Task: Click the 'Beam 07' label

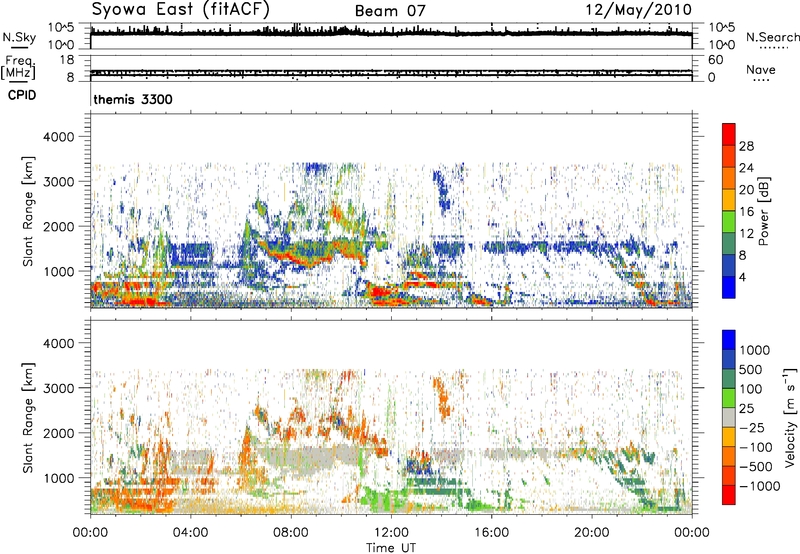Action: tap(390, 11)
